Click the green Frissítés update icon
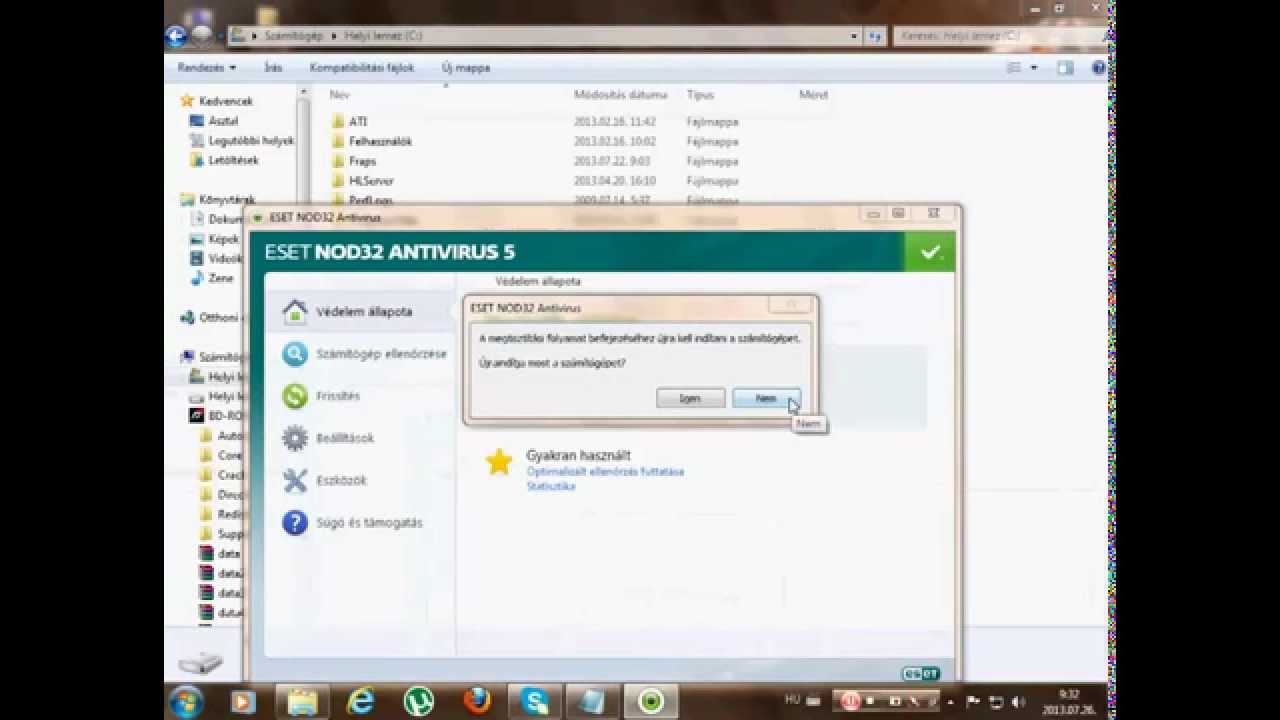This screenshot has height=720, width=1280. click(x=294, y=396)
